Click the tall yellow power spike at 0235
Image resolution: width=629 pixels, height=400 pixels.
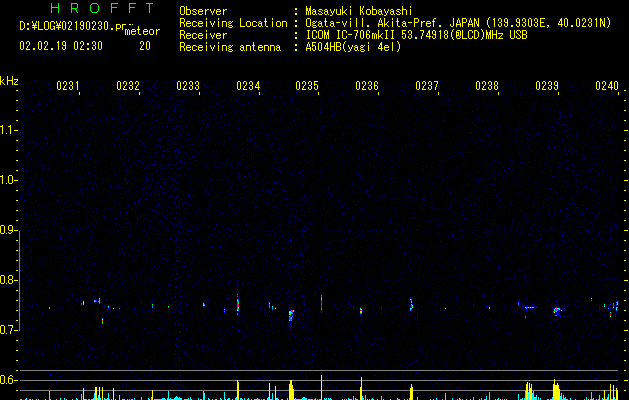[321, 388]
